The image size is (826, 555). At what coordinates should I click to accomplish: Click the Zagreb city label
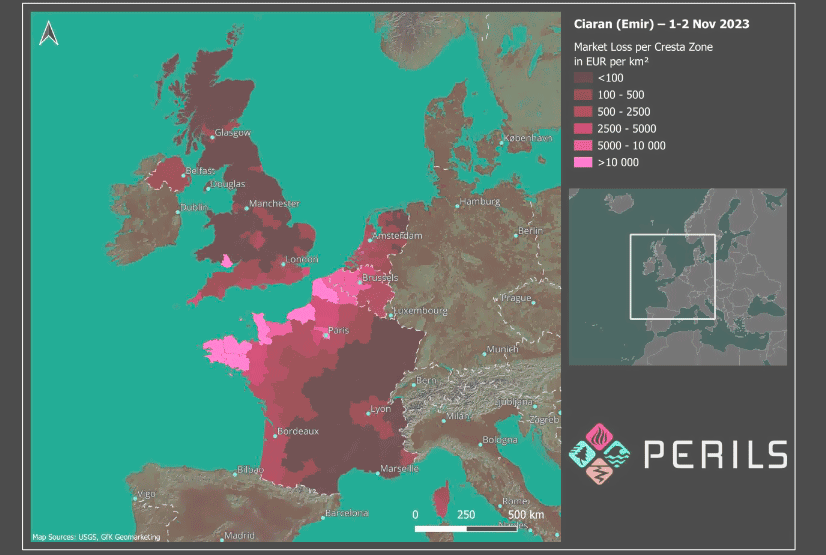tap(544, 420)
